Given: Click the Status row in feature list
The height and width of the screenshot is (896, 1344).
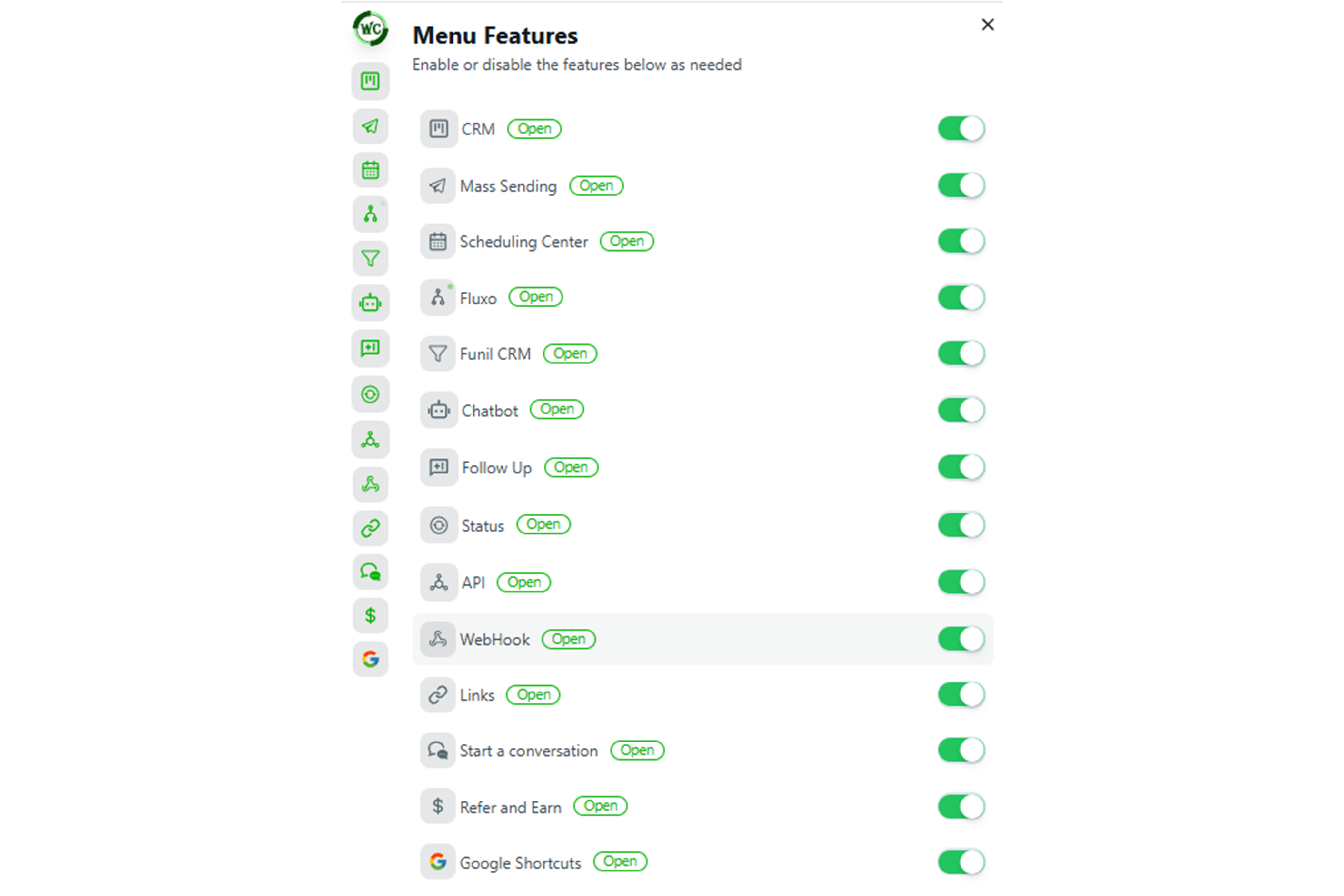Looking at the screenshot, I should click(482, 526).
